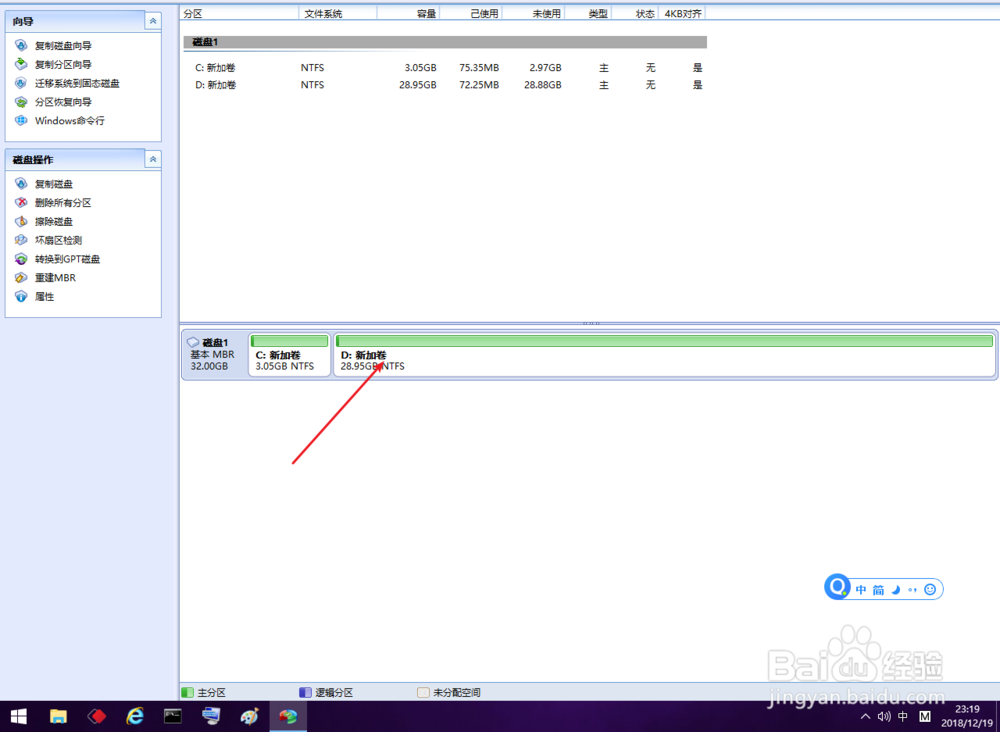Collapse the 磁盘操作 panel
The image size is (1000, 732).
tap(153, 159)
